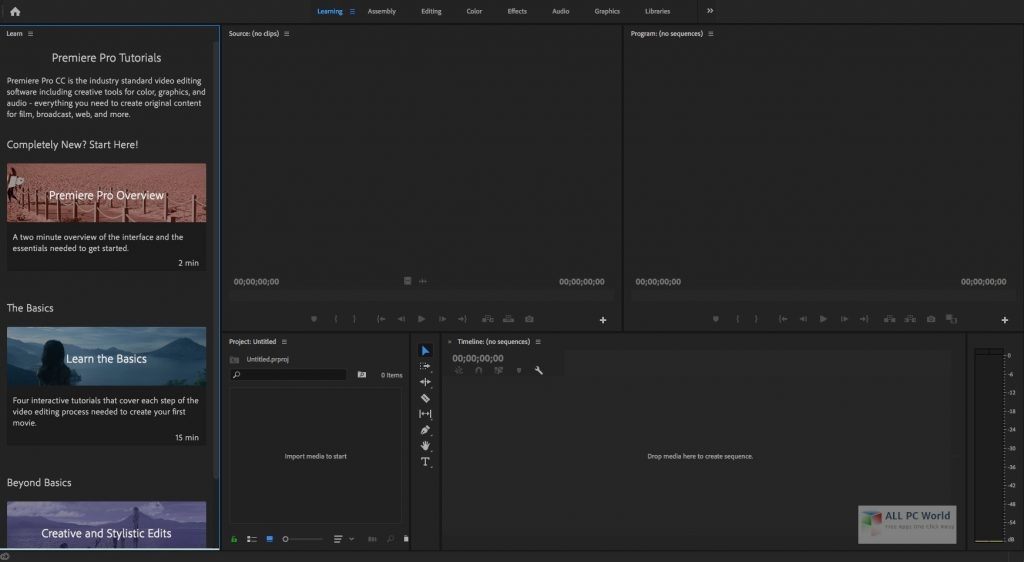Toggle nest sequences insert mode in Timeline
The width and height of the screenshot is (1024, 562).
pos(458,370)
